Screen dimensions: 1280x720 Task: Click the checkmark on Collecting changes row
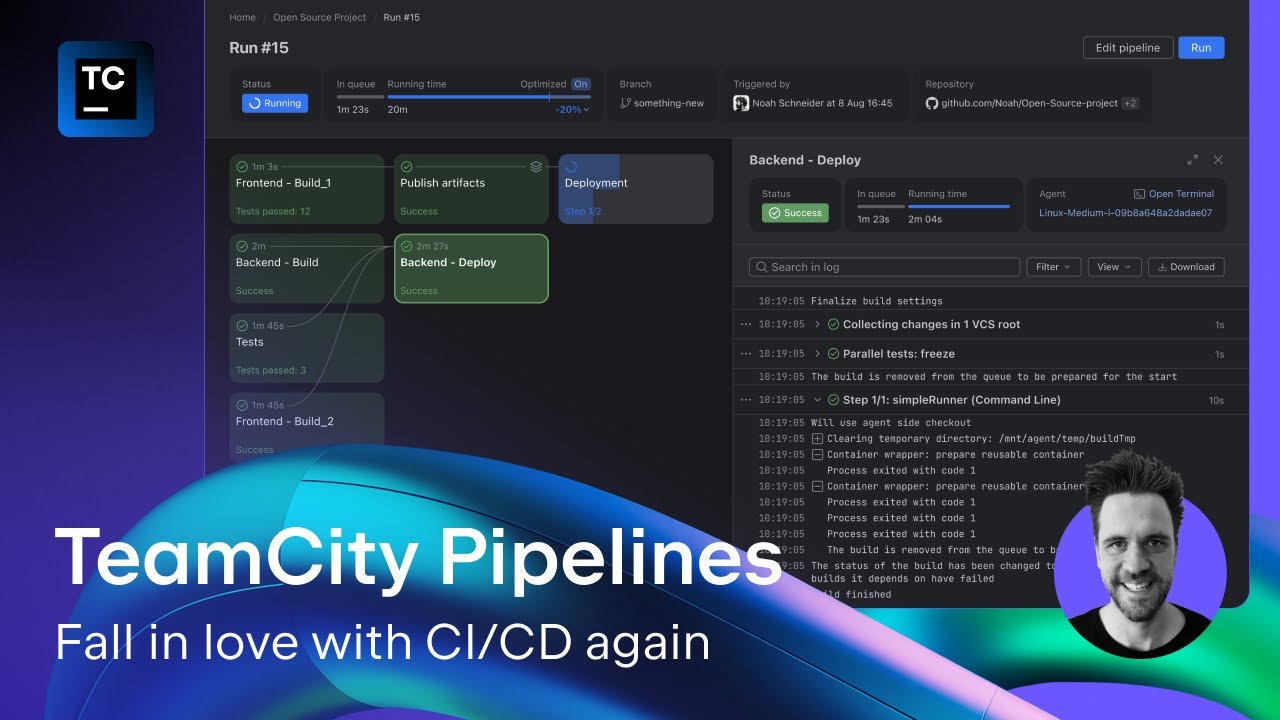point(833,325)
